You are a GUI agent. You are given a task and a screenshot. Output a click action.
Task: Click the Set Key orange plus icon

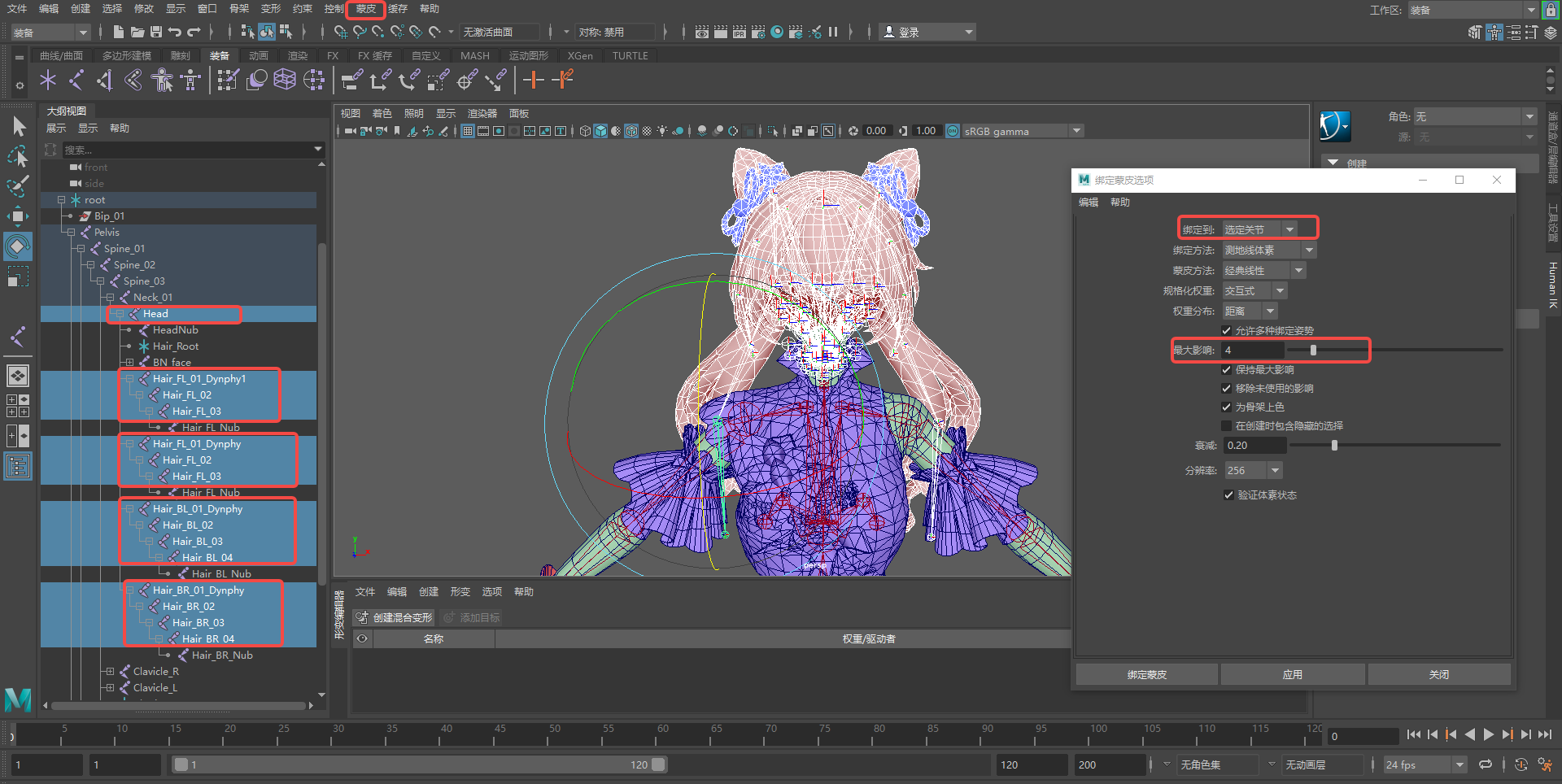(533, 80)
